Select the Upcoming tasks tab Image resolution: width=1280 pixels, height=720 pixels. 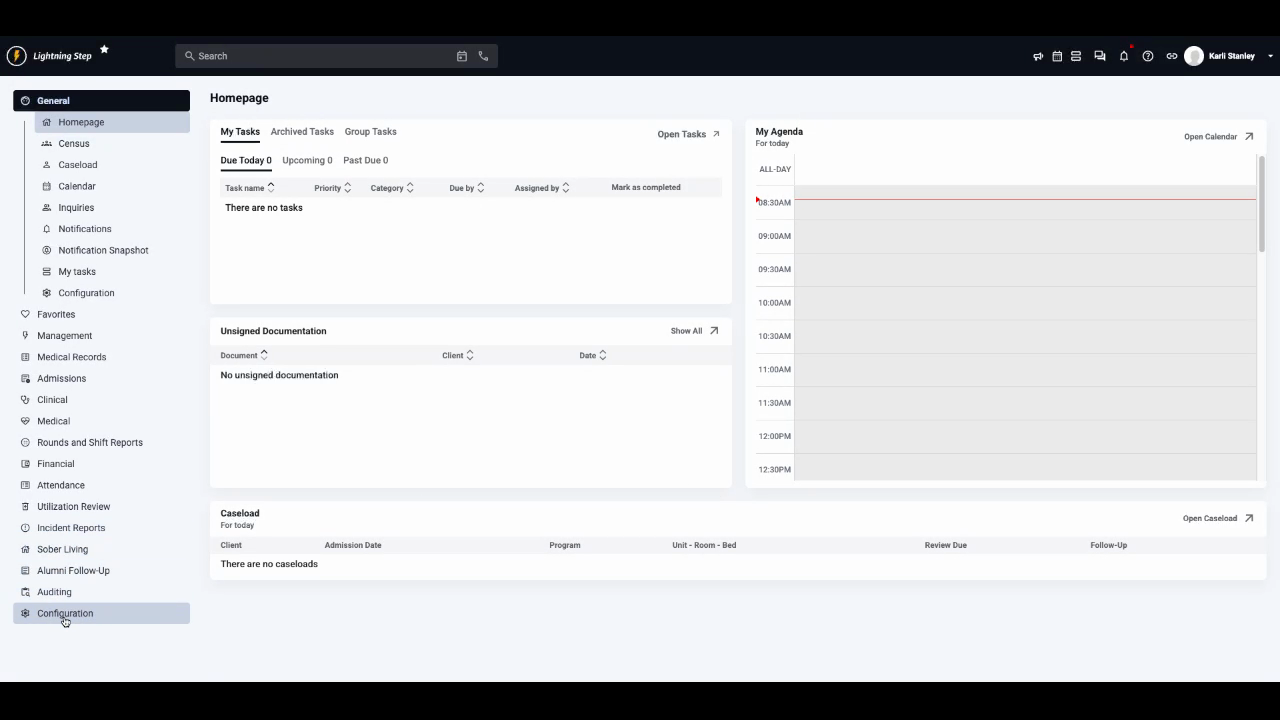307,160
